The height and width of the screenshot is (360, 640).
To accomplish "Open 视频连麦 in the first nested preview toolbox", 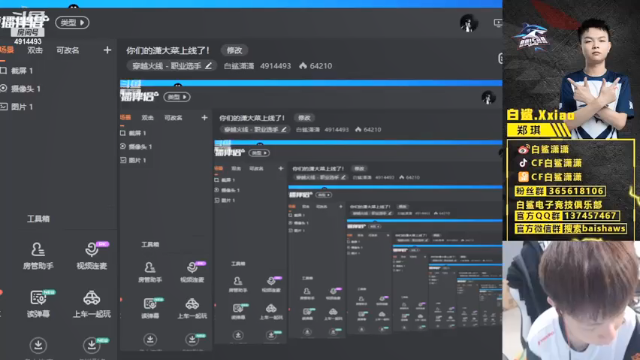I will [x=192, y=272].
